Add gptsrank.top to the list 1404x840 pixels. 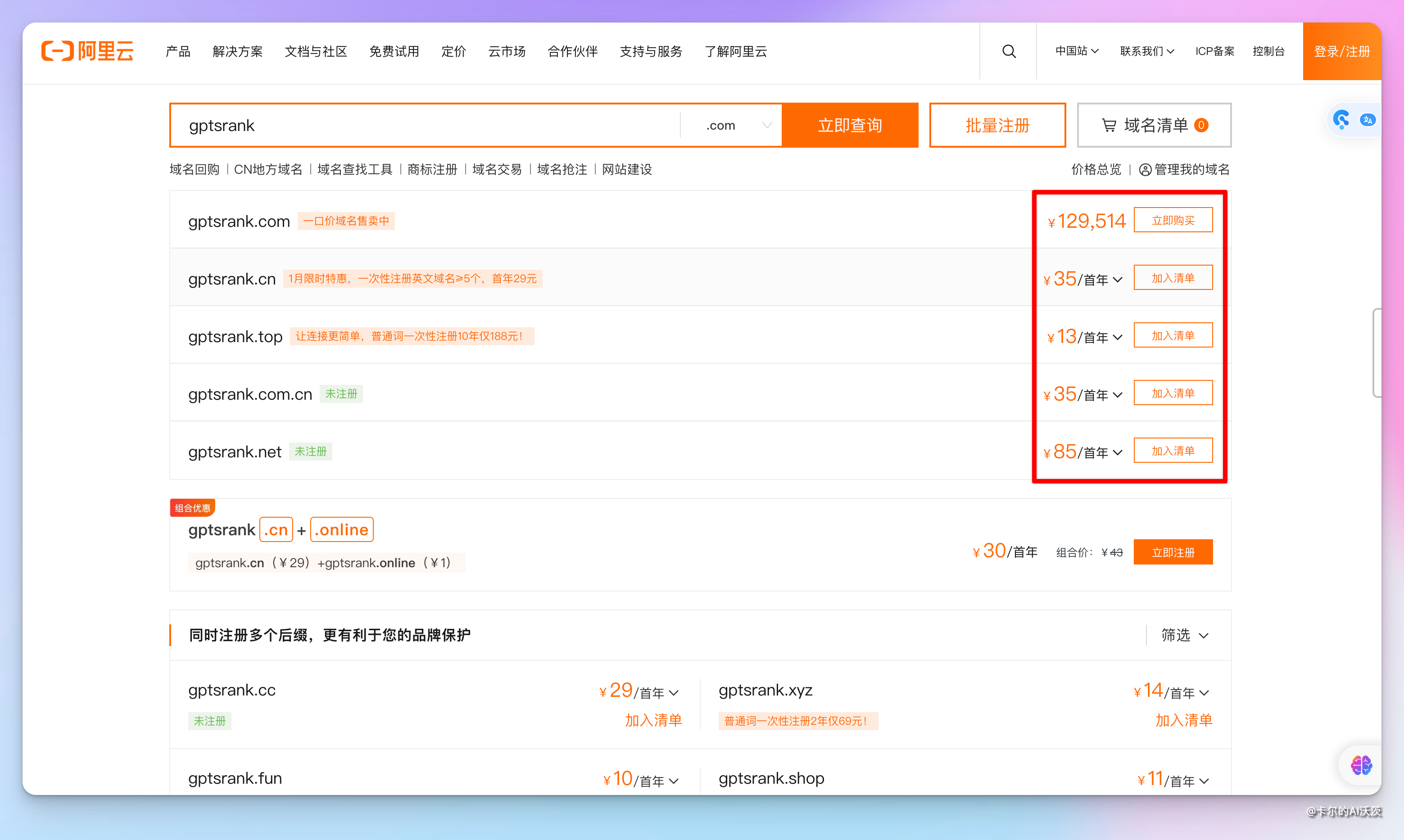point(1173,336)
